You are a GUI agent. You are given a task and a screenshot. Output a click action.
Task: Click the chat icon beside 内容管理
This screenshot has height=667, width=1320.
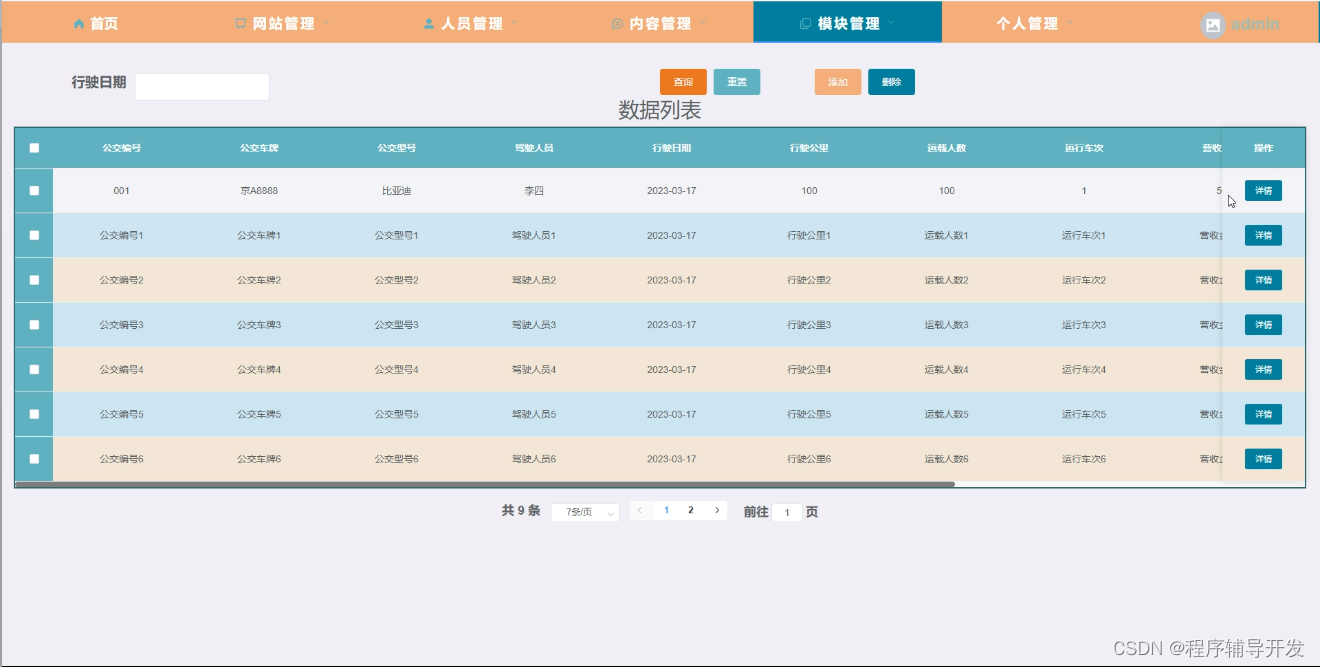(617, 23)
